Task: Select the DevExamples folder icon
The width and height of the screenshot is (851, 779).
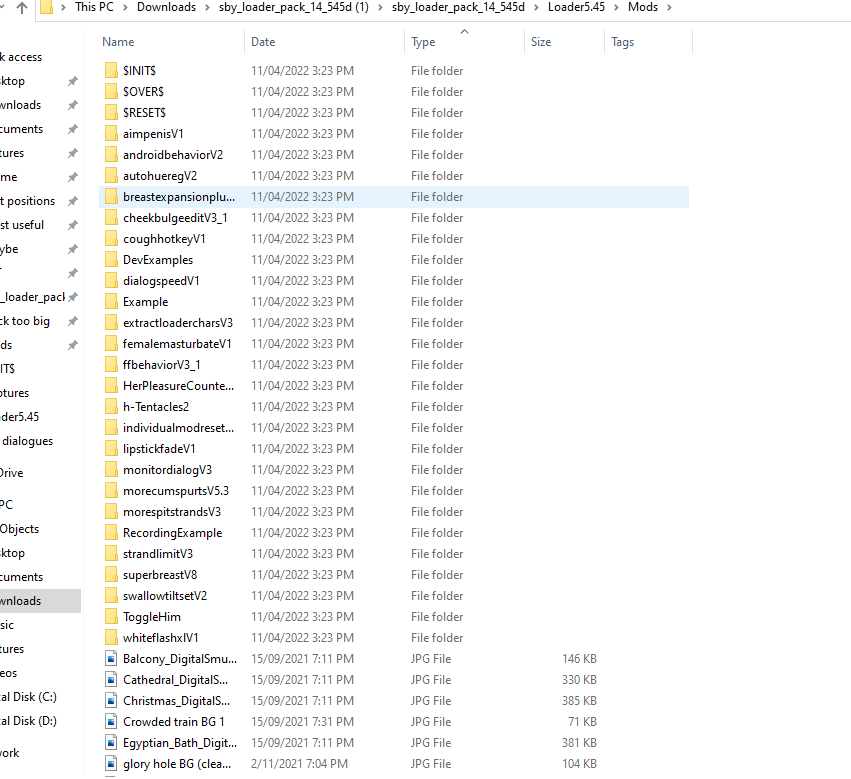Action: (x=110, y=260)
